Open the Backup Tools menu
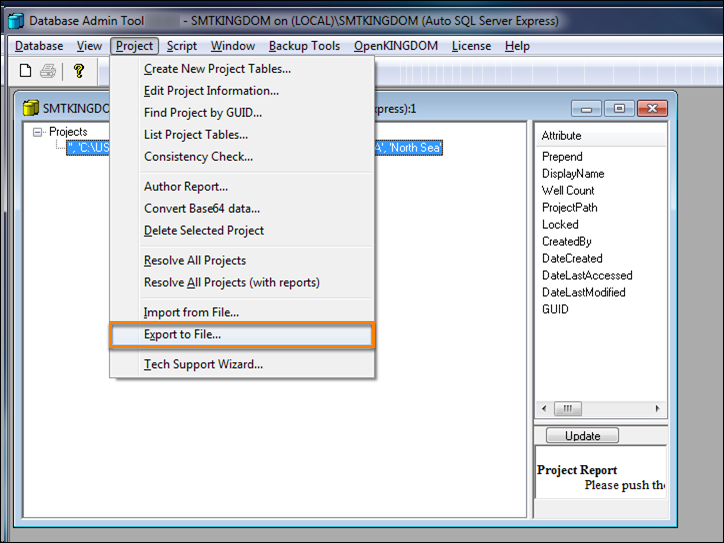 (304, 46)
